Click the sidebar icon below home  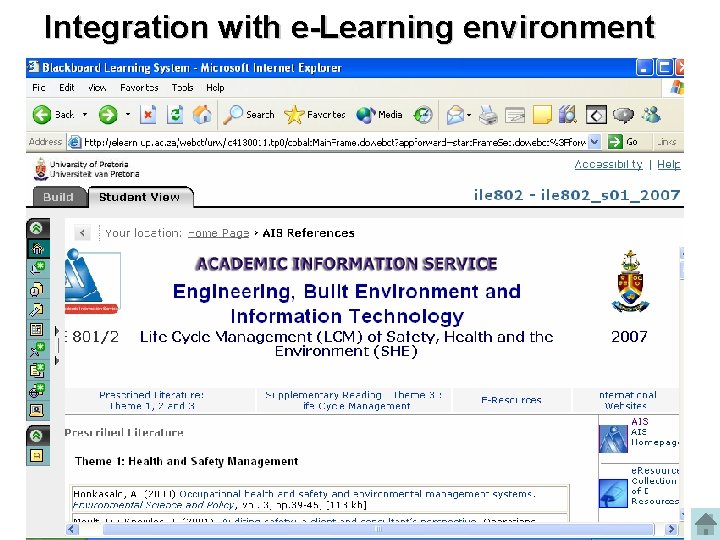coord(38,269)
